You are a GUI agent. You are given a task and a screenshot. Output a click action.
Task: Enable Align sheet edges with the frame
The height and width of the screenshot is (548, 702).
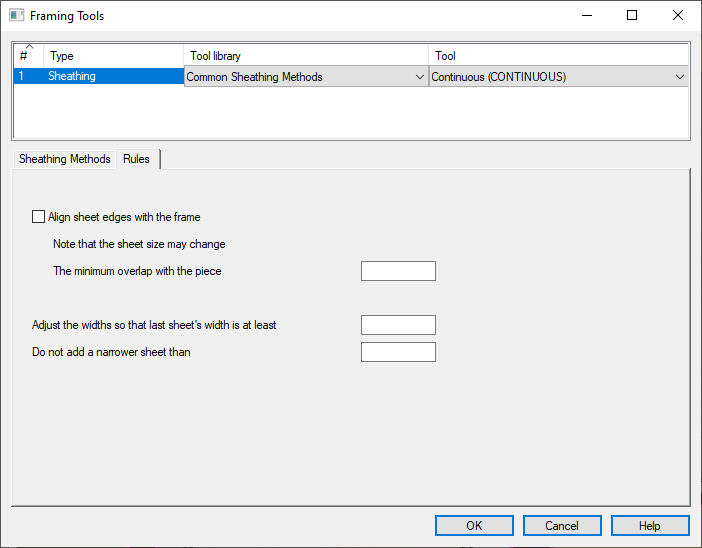point(39,217)
